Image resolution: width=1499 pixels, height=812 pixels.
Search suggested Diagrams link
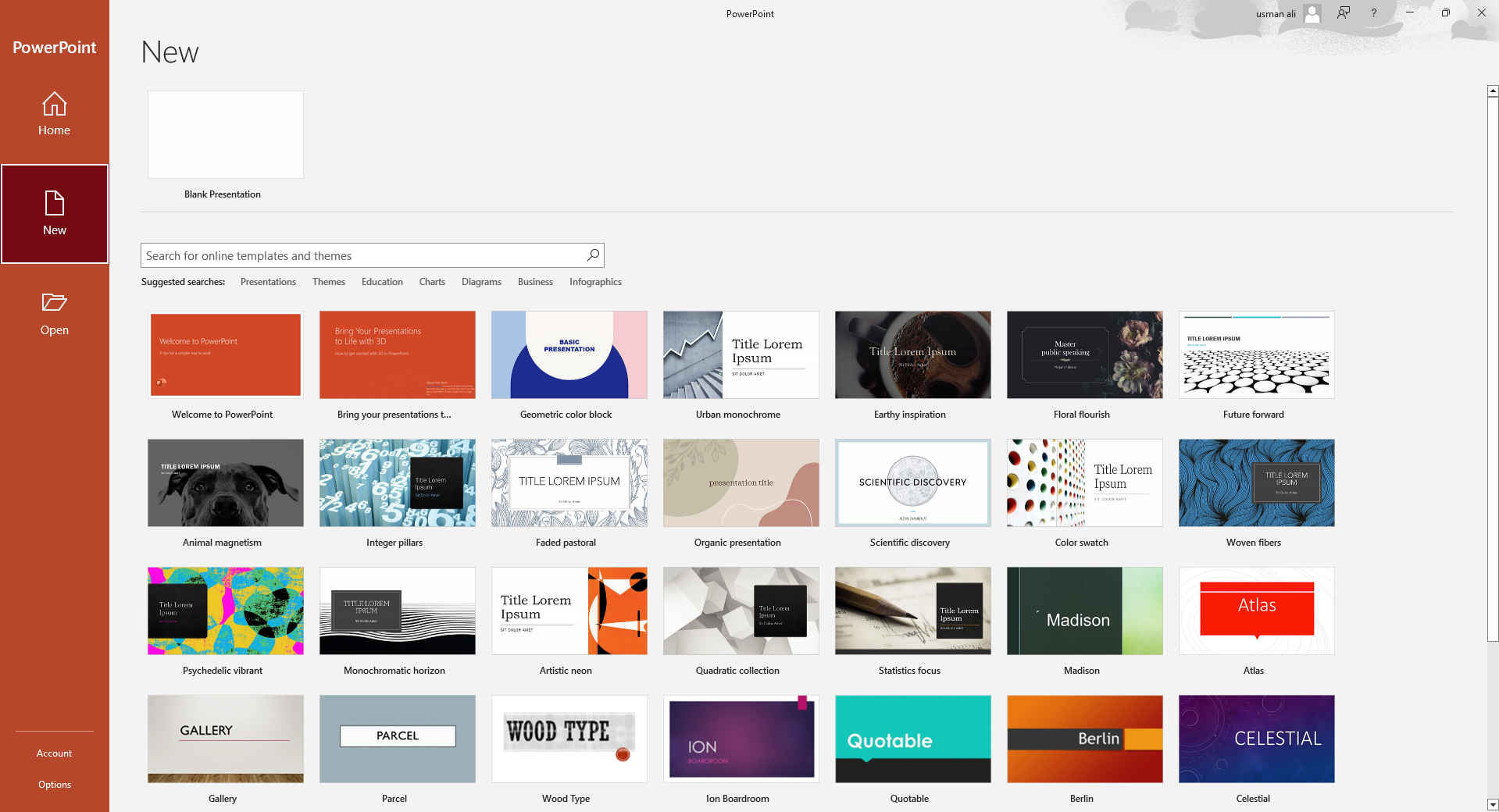481,282
